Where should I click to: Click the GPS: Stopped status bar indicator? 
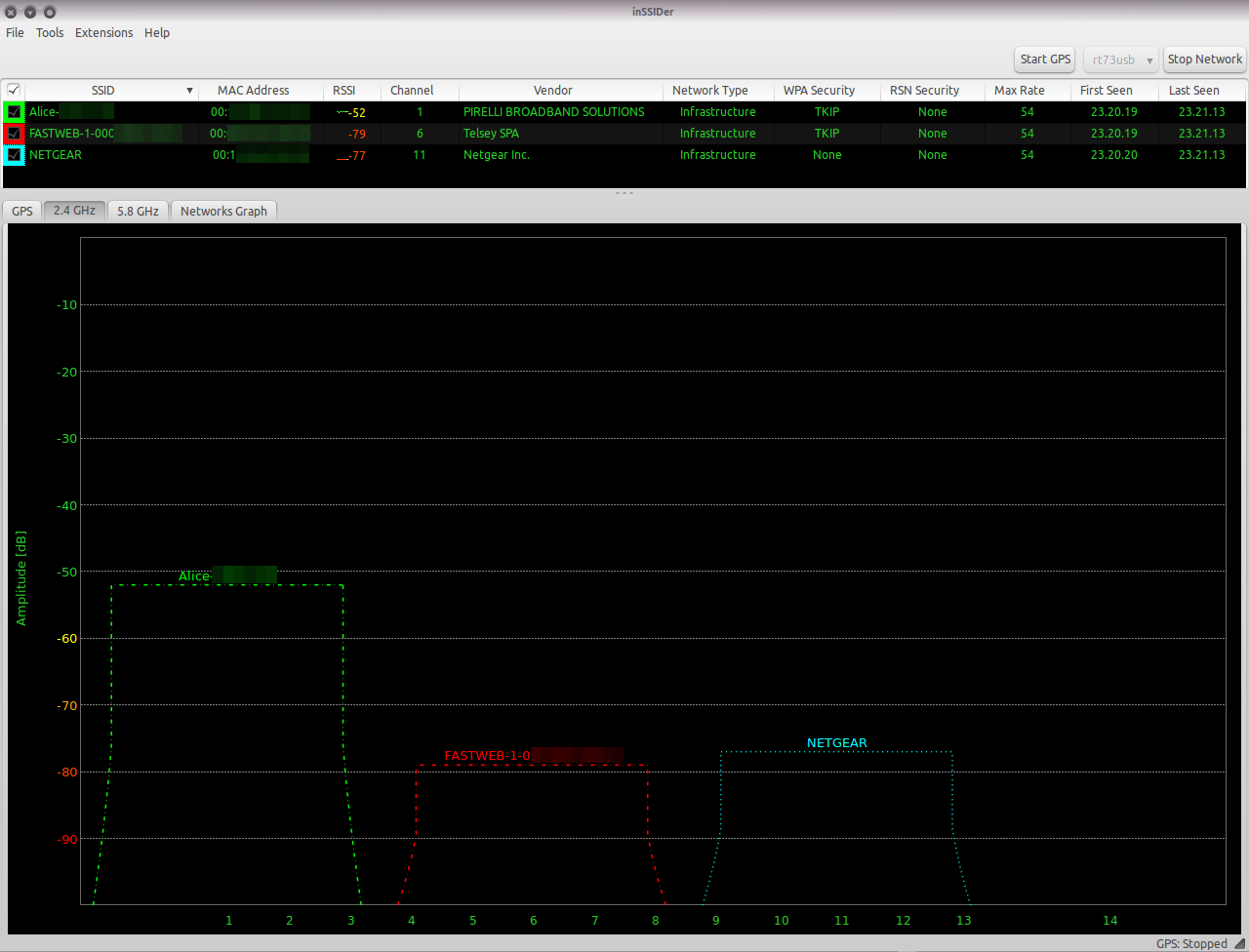(x=1191, y=943)
